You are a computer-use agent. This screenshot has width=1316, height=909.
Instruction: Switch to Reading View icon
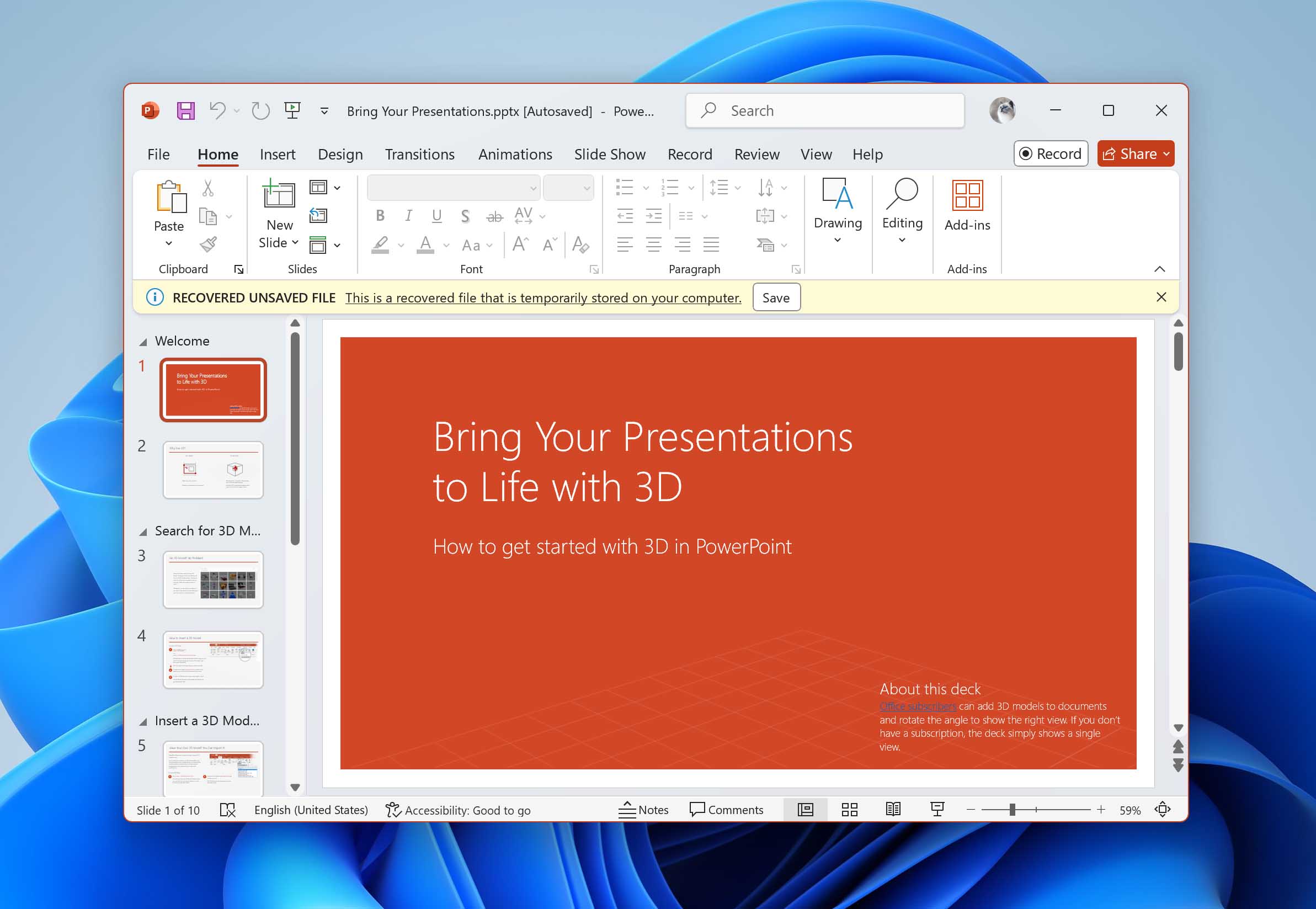click(x=893, y=809)
